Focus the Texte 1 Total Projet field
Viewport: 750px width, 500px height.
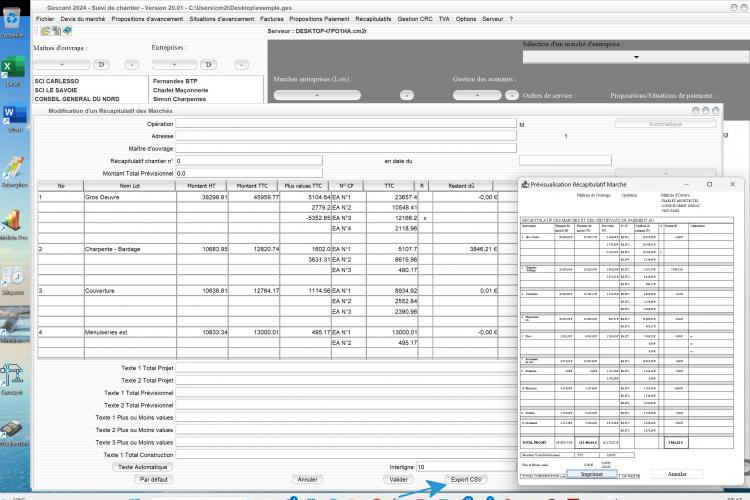pos(346,367)
